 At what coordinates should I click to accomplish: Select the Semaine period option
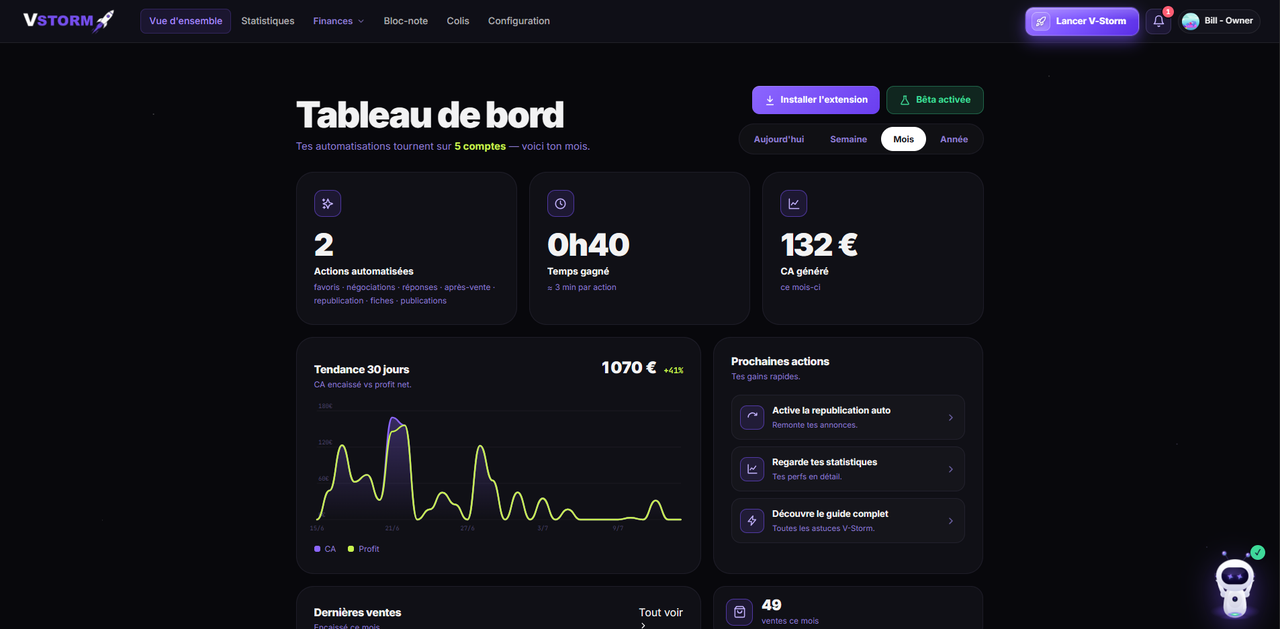(848, 139)
